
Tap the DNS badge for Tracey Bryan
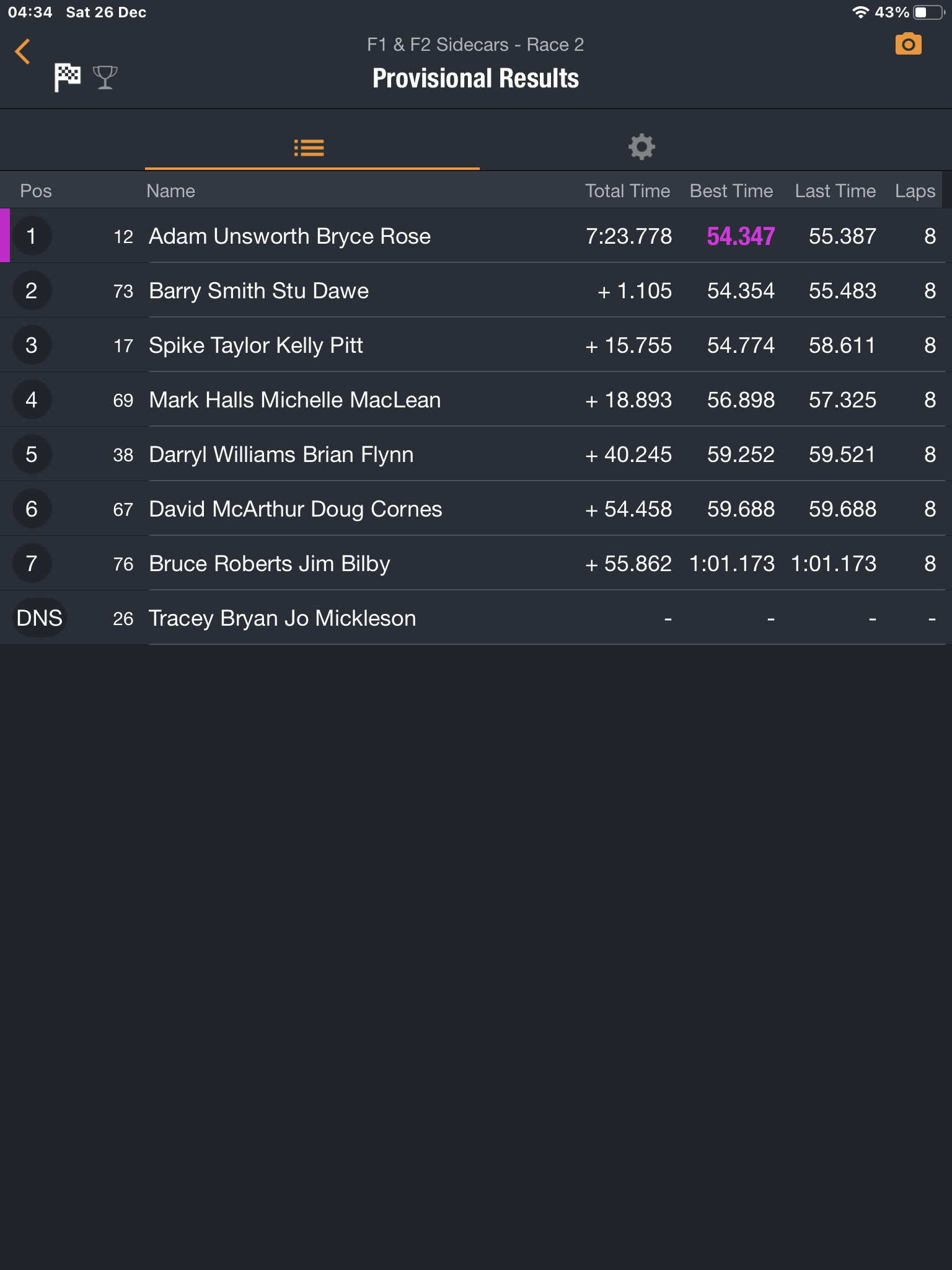(x=40, y=618)
